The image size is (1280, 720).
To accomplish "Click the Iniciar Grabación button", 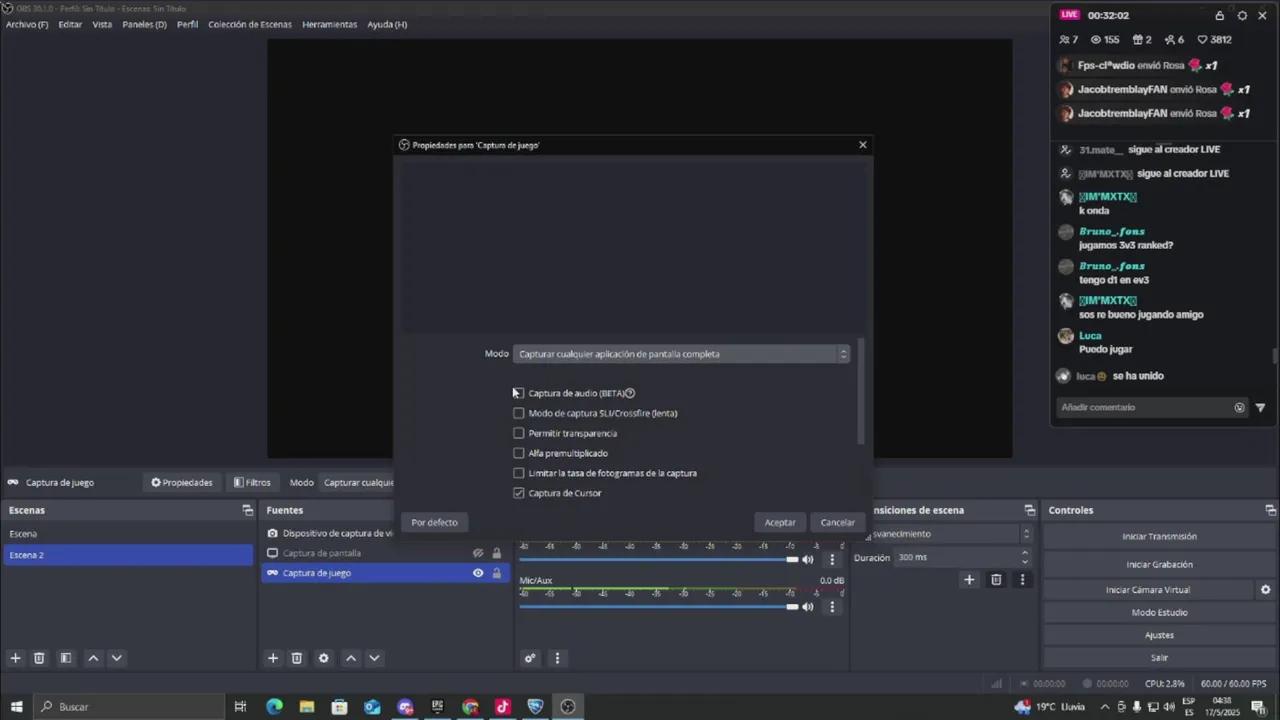I will [1159, 564].
